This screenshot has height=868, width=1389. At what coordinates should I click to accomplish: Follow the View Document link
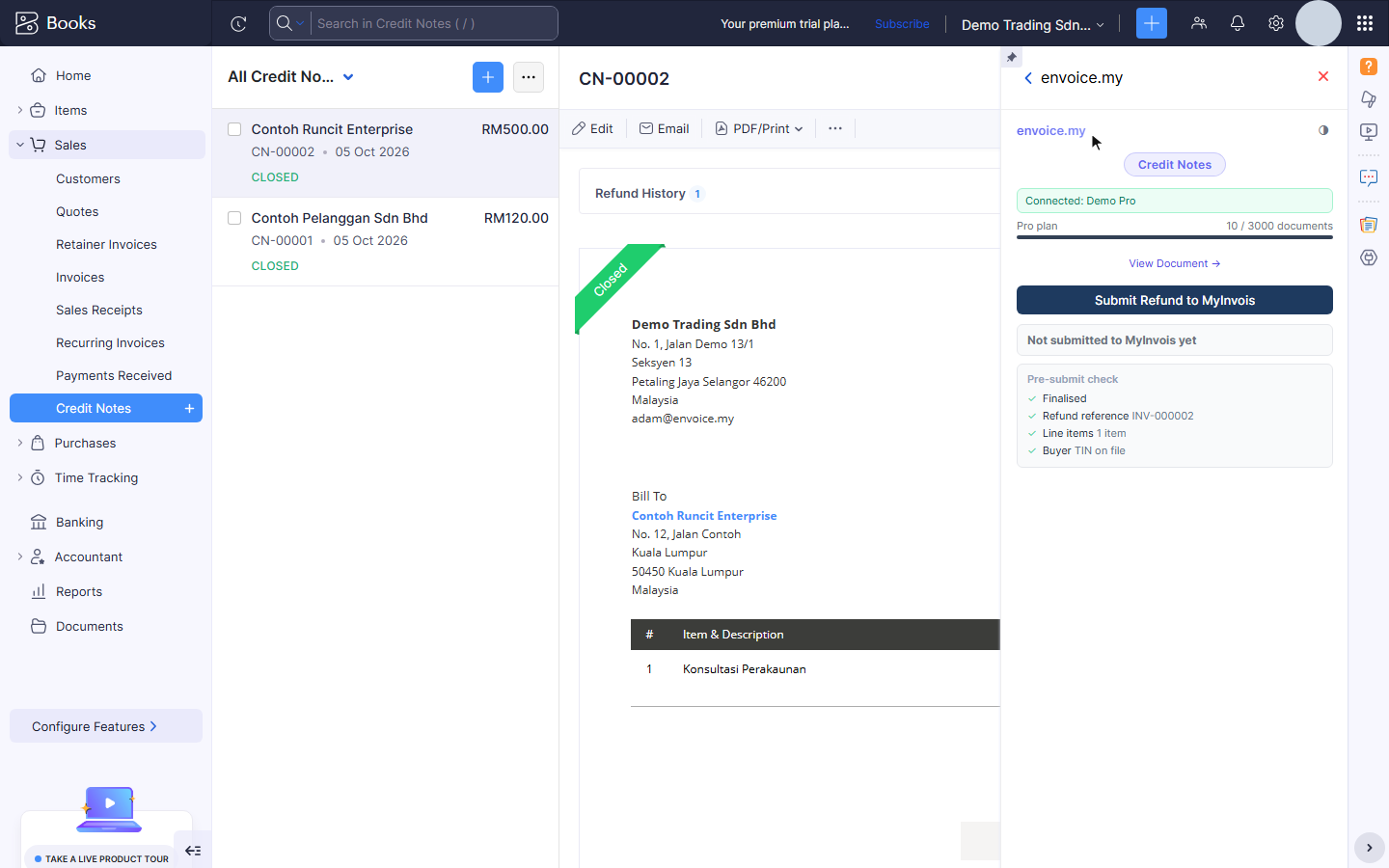pyautogui.click(x=1175, y=263)
